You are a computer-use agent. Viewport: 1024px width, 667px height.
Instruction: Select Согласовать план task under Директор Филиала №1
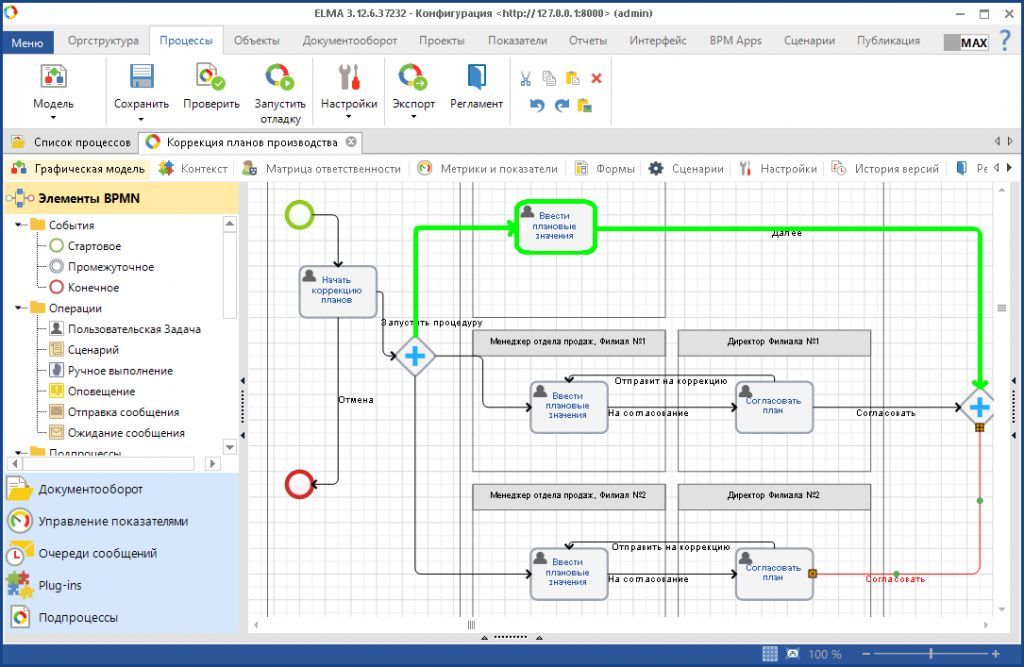coord(774,407)
